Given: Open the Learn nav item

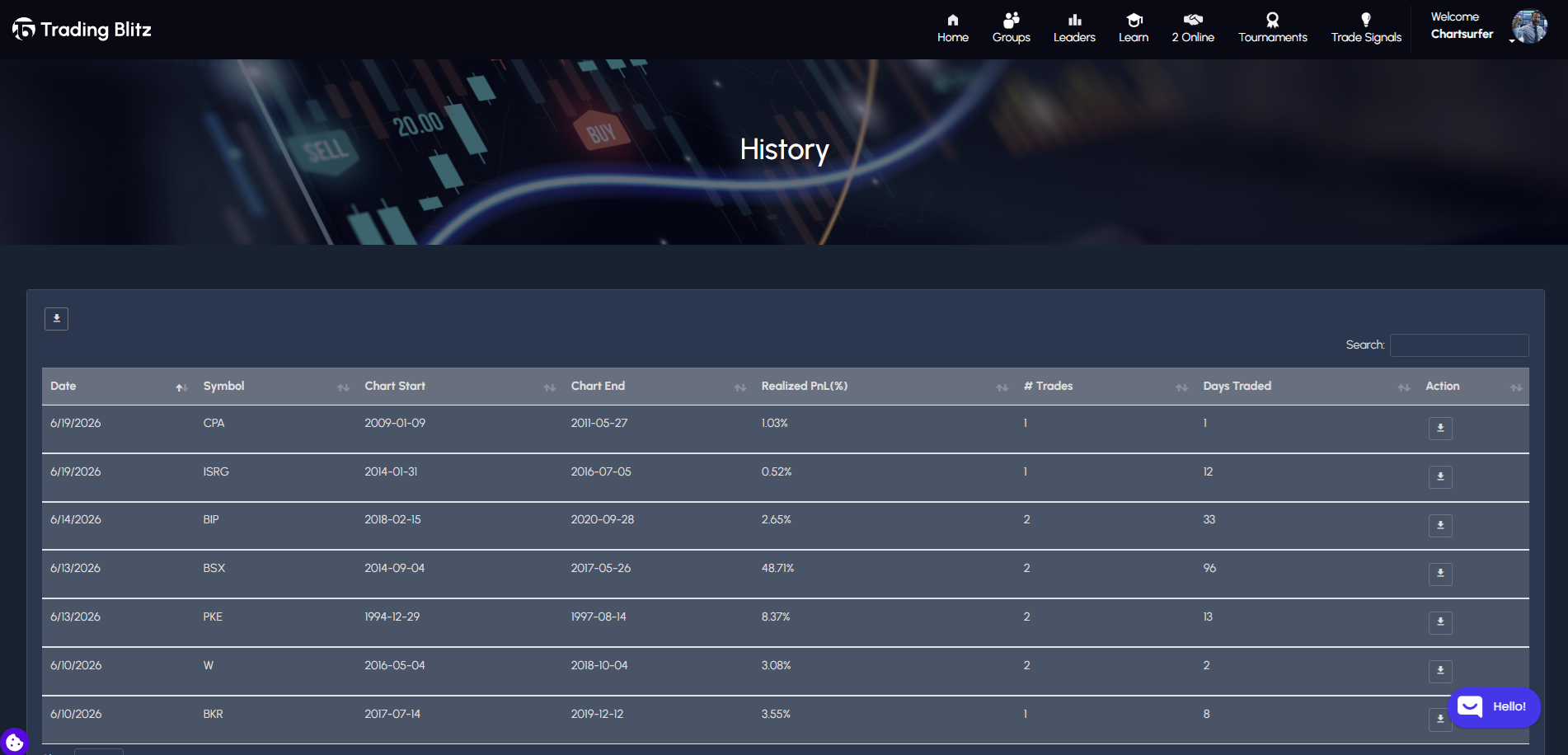Looking at the screenshot, I should coord(1134,29).
